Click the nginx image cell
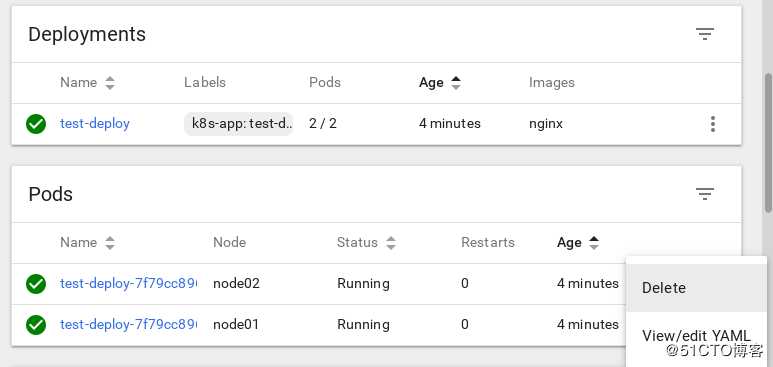Viewport: 773px width, 367px height. pyautogui.click(x=545, y=124)
